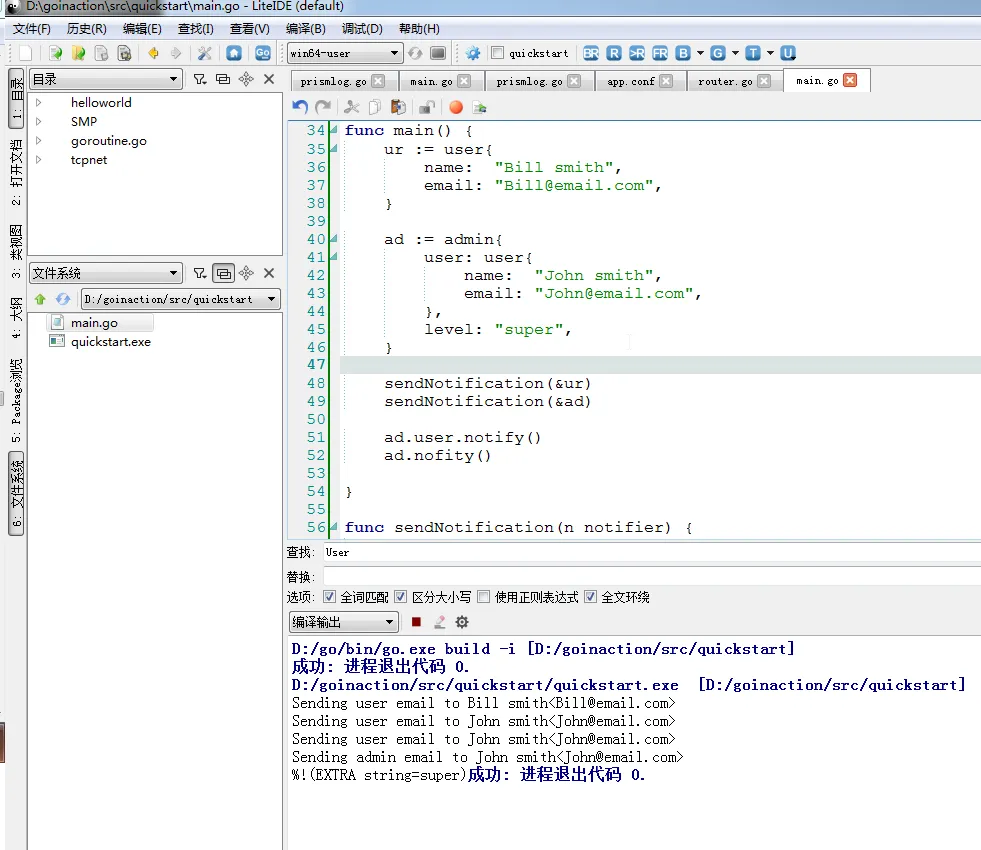The height and width of the screenshot is (850, 981).
Task: Click the reload environment icon beside win64-user
Action: [415, 53]
